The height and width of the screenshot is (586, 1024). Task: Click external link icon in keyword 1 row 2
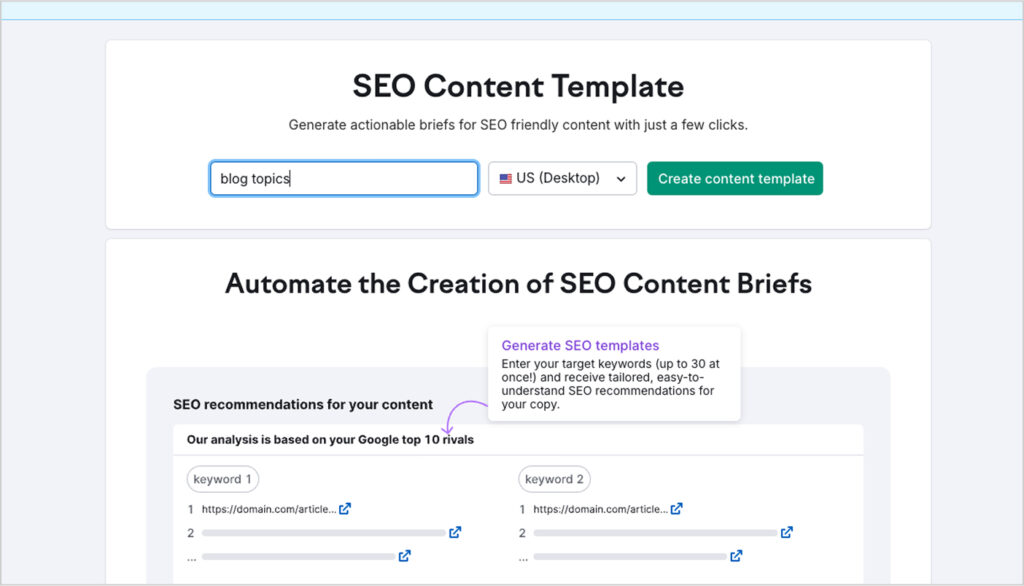[455, 532]
